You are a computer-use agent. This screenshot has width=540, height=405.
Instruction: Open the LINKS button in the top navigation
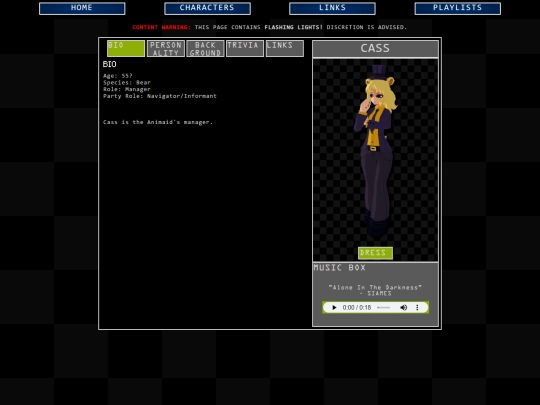(332, 9)
